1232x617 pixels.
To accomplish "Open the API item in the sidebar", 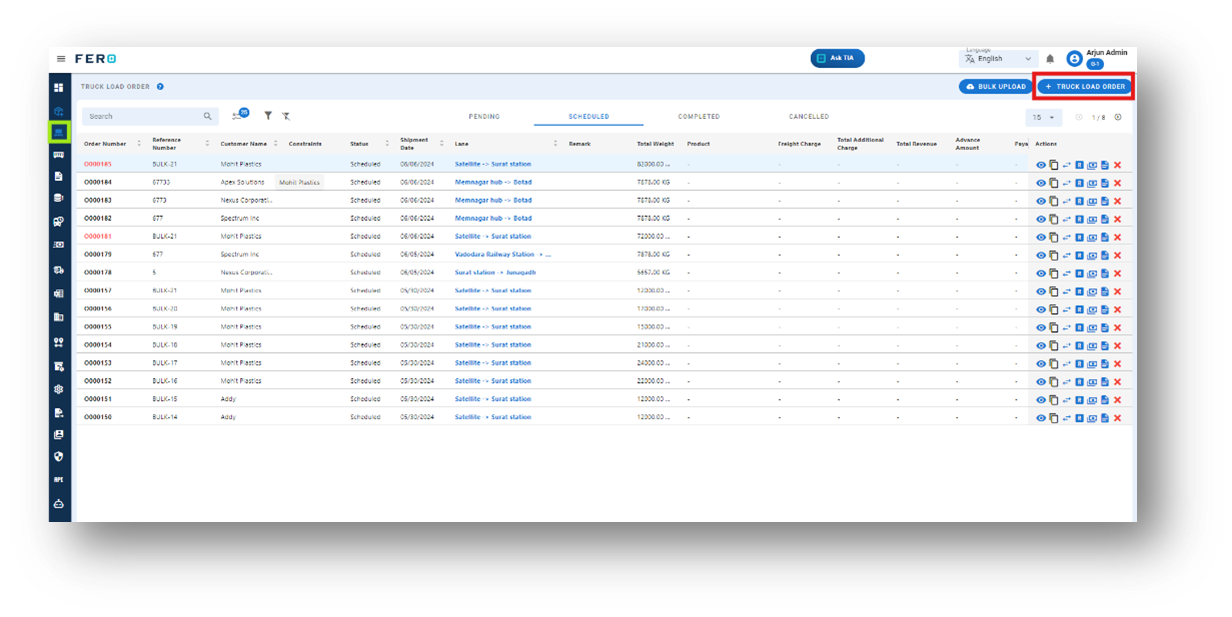I will [x=59, y=480].
